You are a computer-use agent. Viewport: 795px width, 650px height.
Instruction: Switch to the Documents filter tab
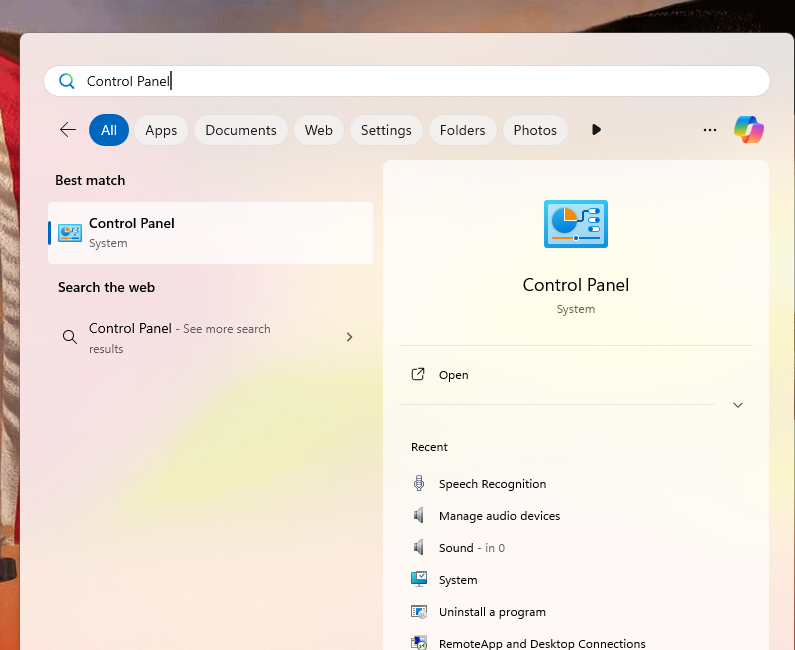[x=241, y=130]
